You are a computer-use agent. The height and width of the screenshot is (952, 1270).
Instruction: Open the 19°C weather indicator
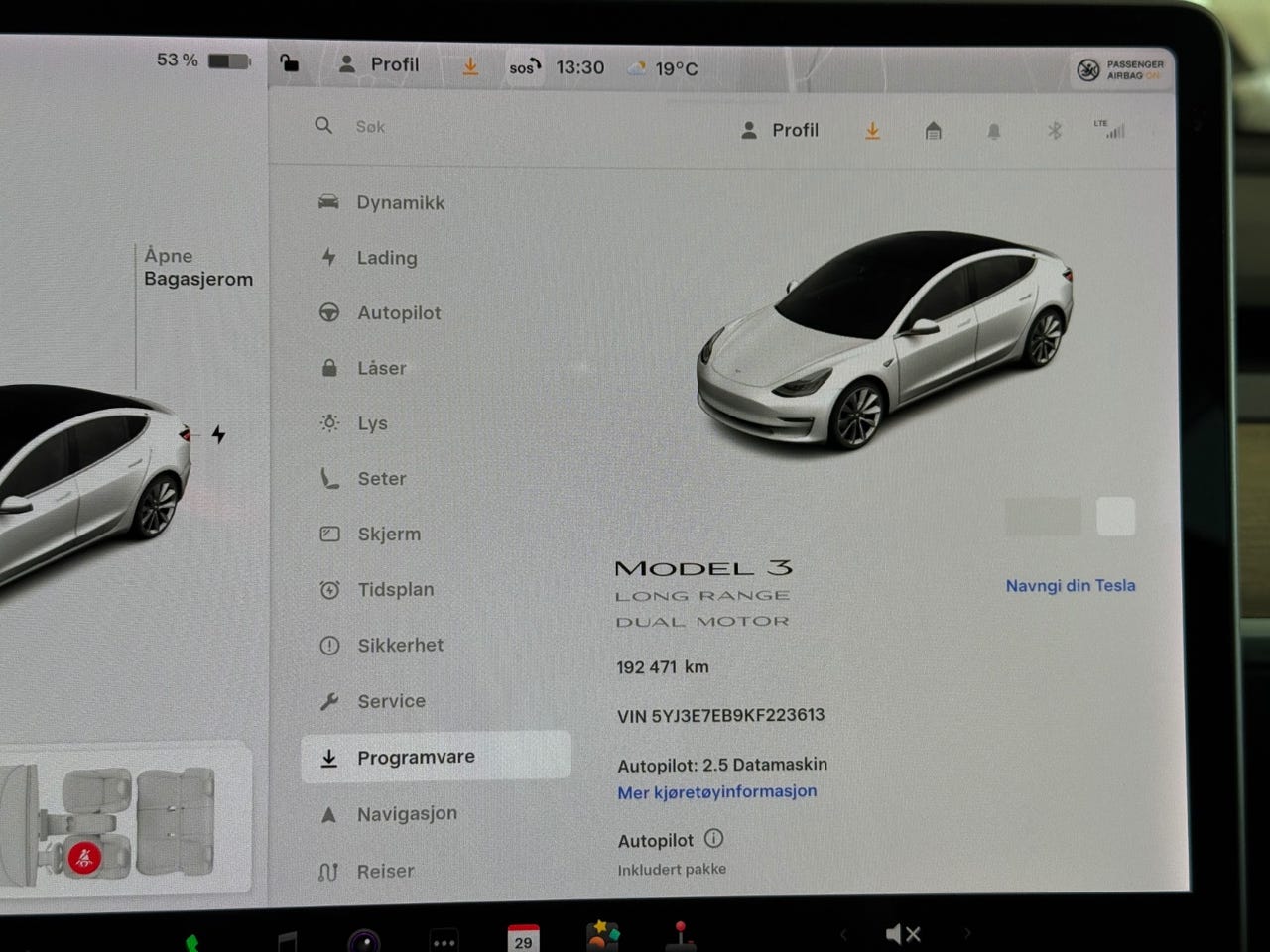[x=663, y=68]
